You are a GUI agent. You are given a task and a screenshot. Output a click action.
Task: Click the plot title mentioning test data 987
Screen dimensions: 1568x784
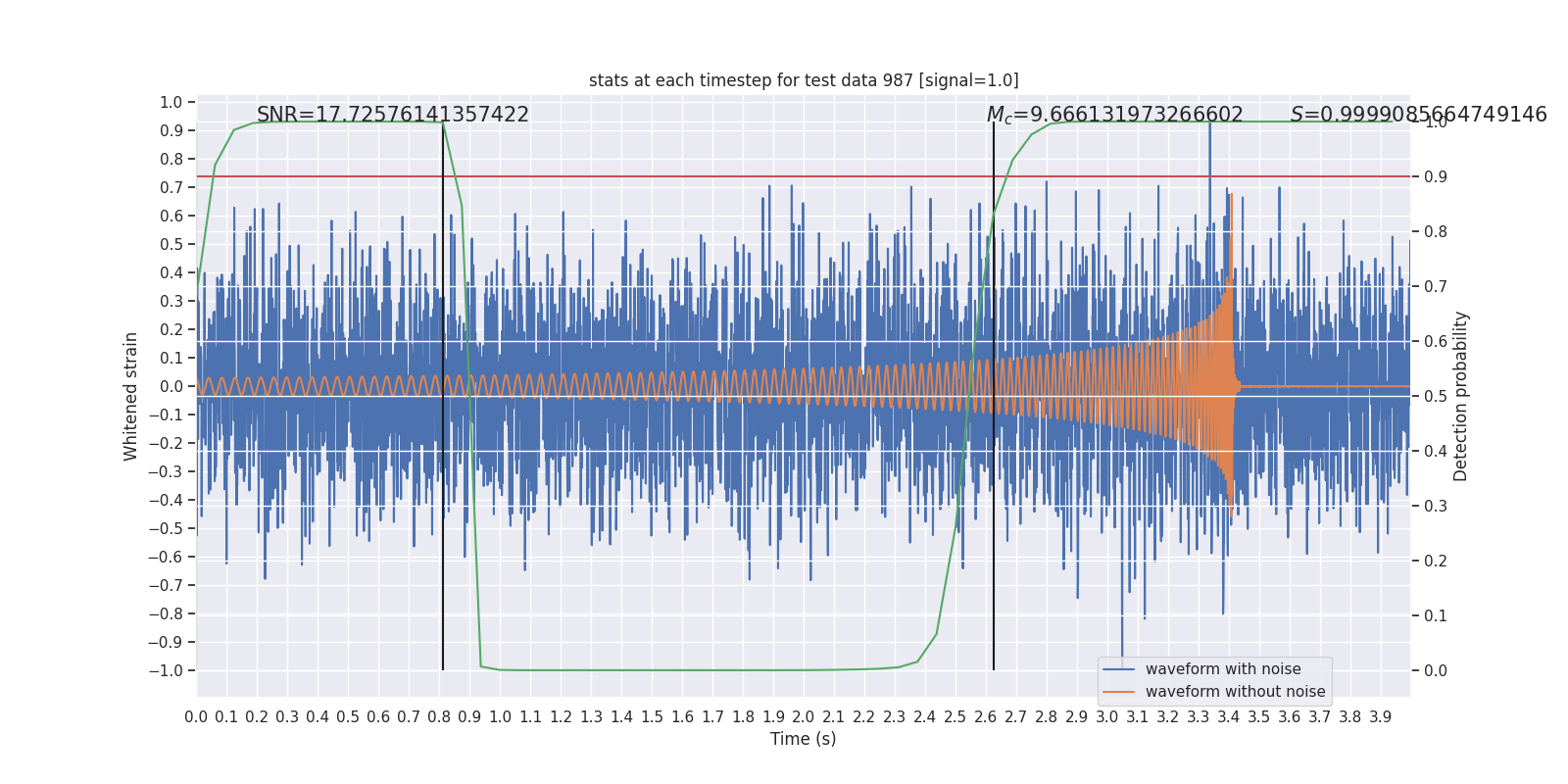pyautogui.click(x=804, y=80)
